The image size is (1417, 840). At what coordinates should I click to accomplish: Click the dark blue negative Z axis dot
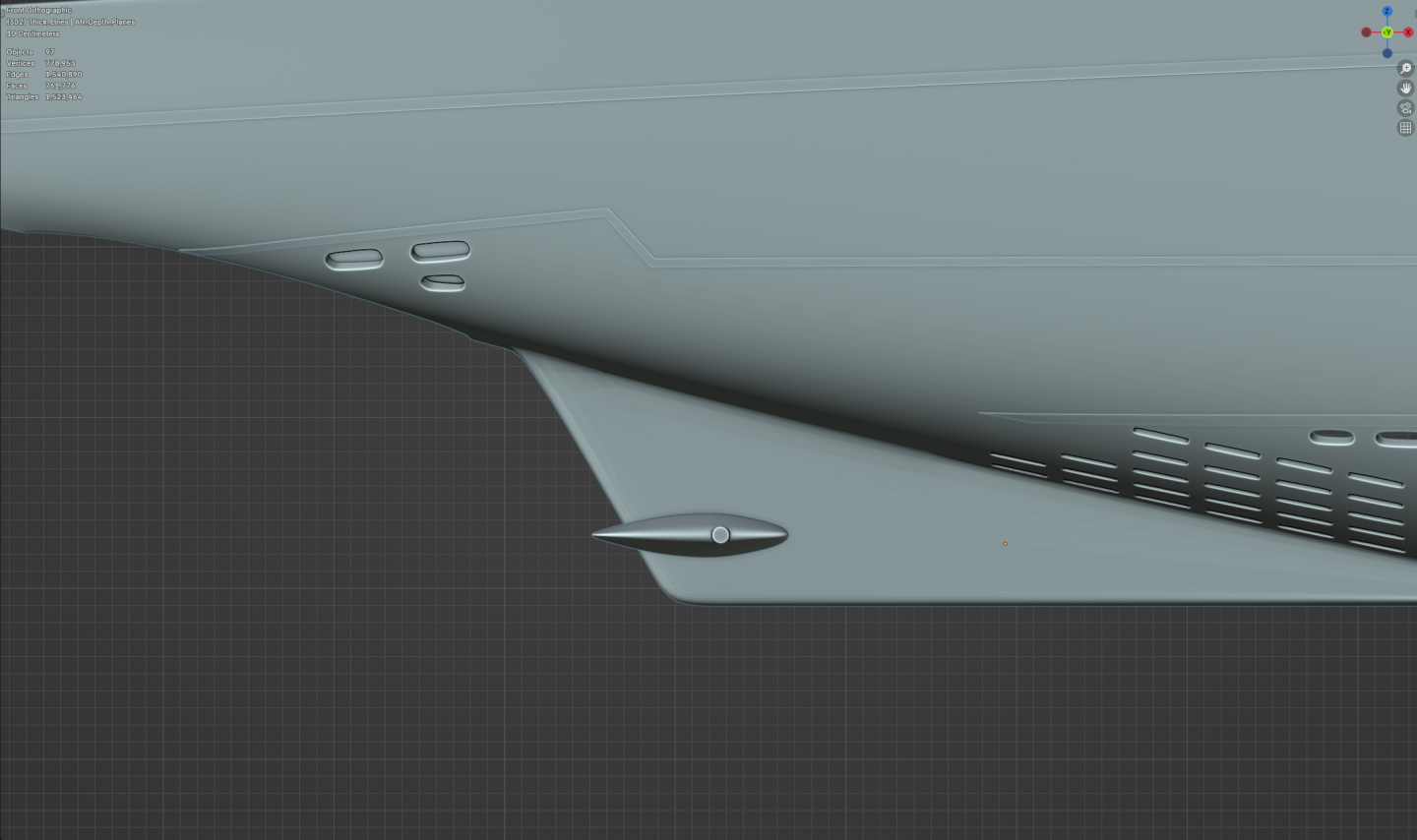tap(1386, 53)
